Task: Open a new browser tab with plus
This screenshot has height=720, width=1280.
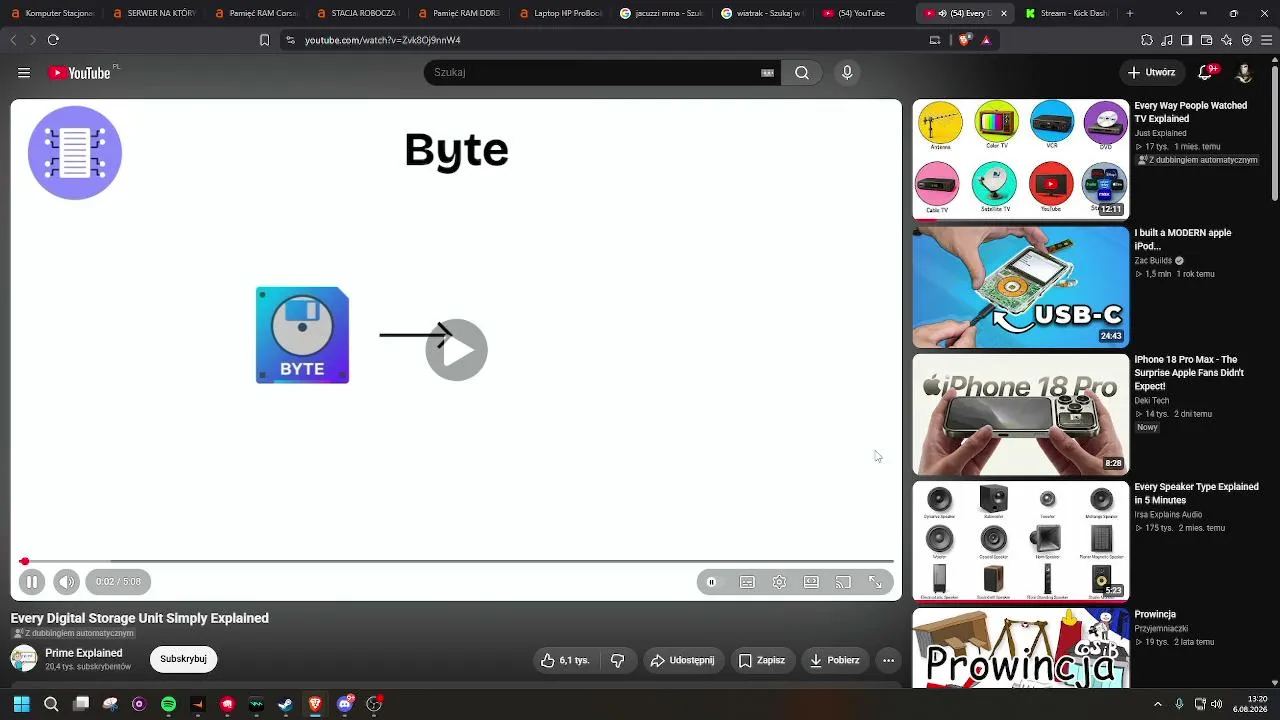Action: [x=1130, y=14]
